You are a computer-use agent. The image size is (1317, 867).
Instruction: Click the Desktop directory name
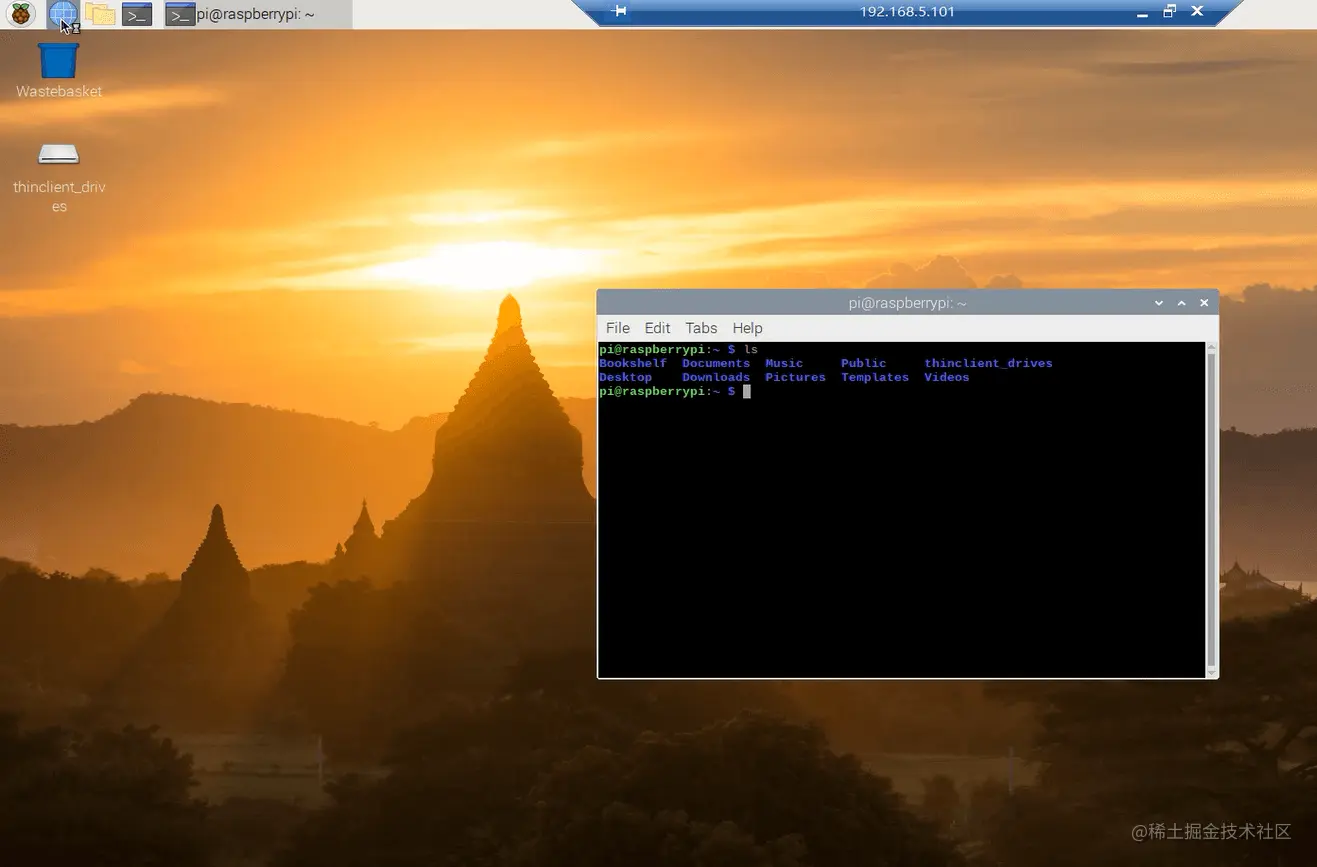(625, 377)
